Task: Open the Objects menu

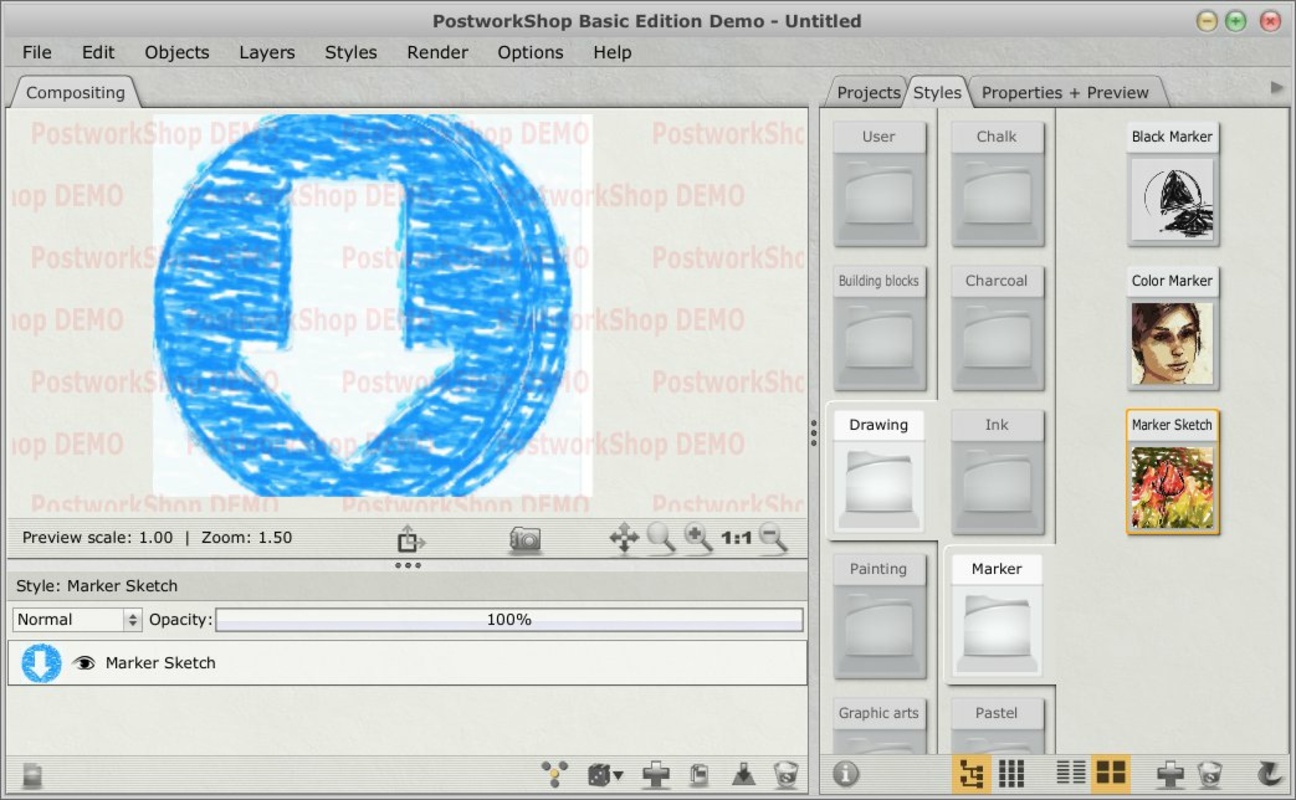Action: (x=177, y=52)
